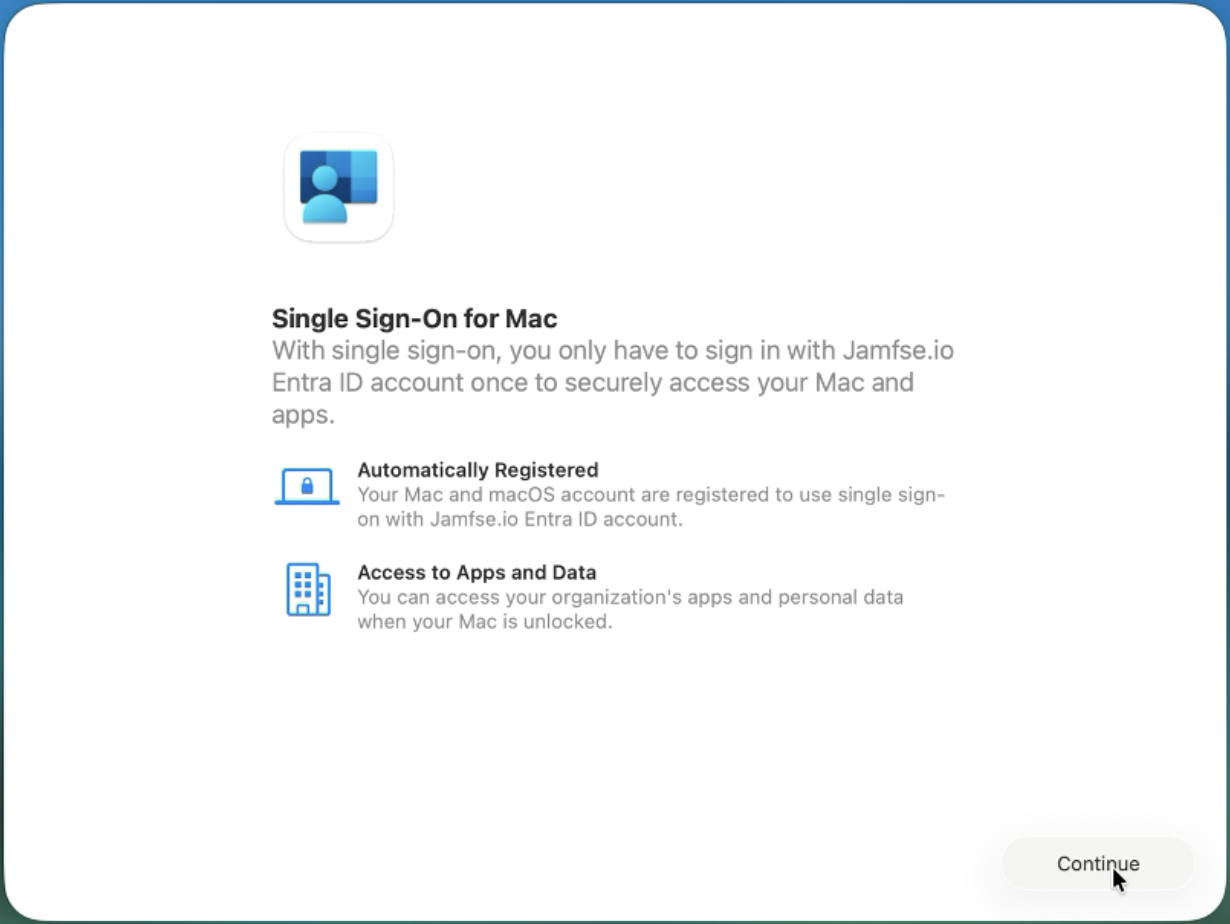The height and width of the screenshot is (924, 1230).
Task: Click the Company Portal app icon
Action: point(339,187)
